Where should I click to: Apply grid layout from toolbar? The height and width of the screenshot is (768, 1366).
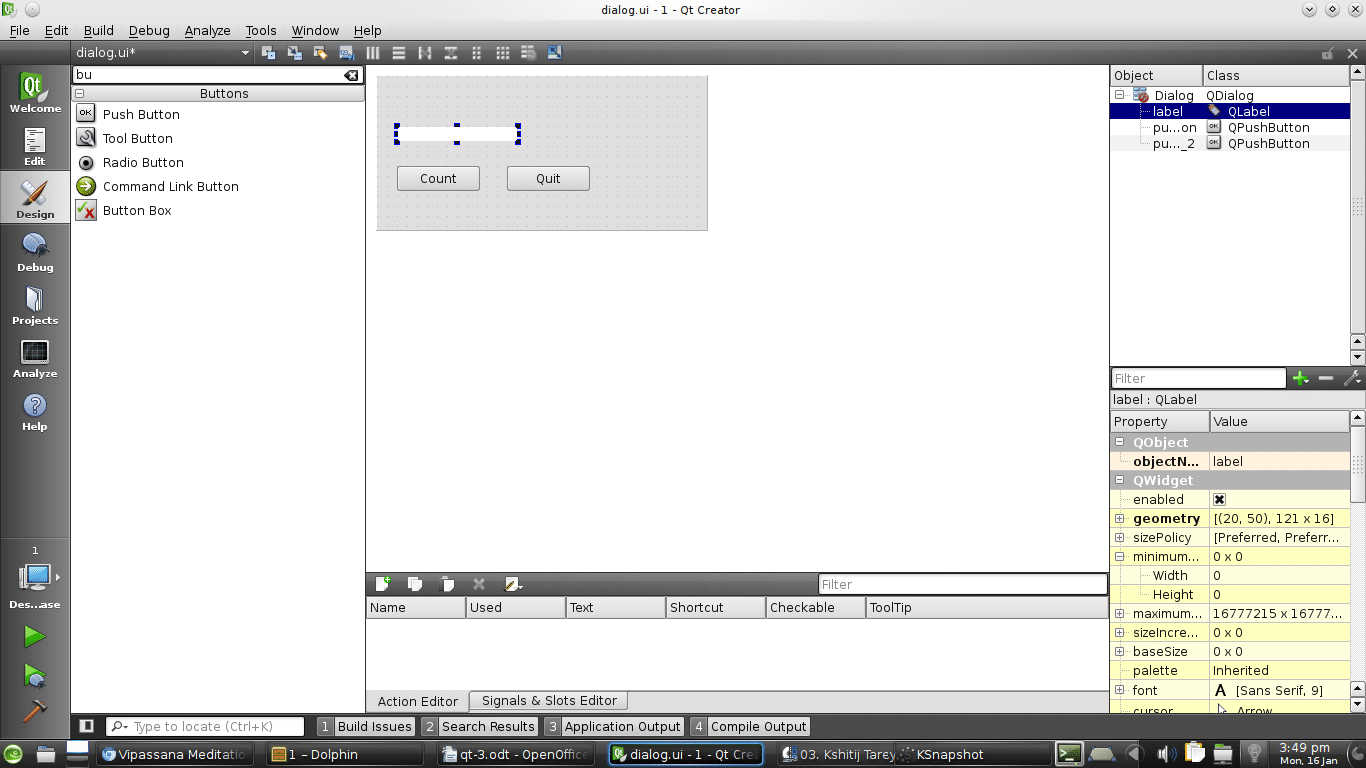pos(503,53)
